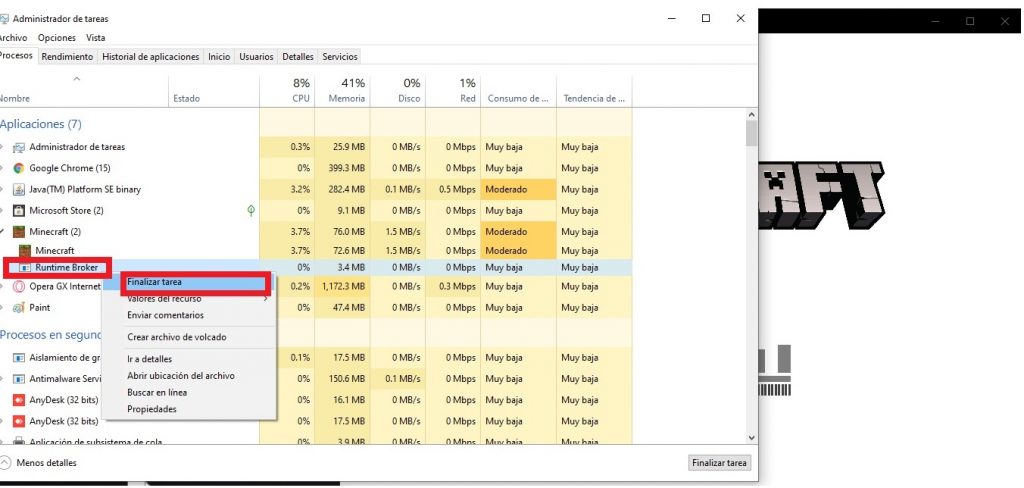Collapse the column sort arrow above Nombre
The image size is (1024, 488).
coord(76,79)
